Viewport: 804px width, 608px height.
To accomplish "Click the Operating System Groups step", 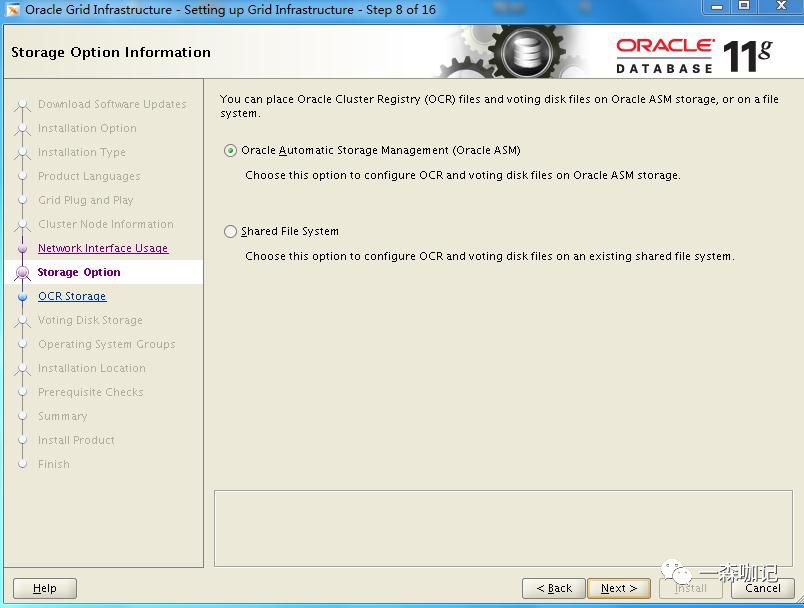I will pos(107,344).
